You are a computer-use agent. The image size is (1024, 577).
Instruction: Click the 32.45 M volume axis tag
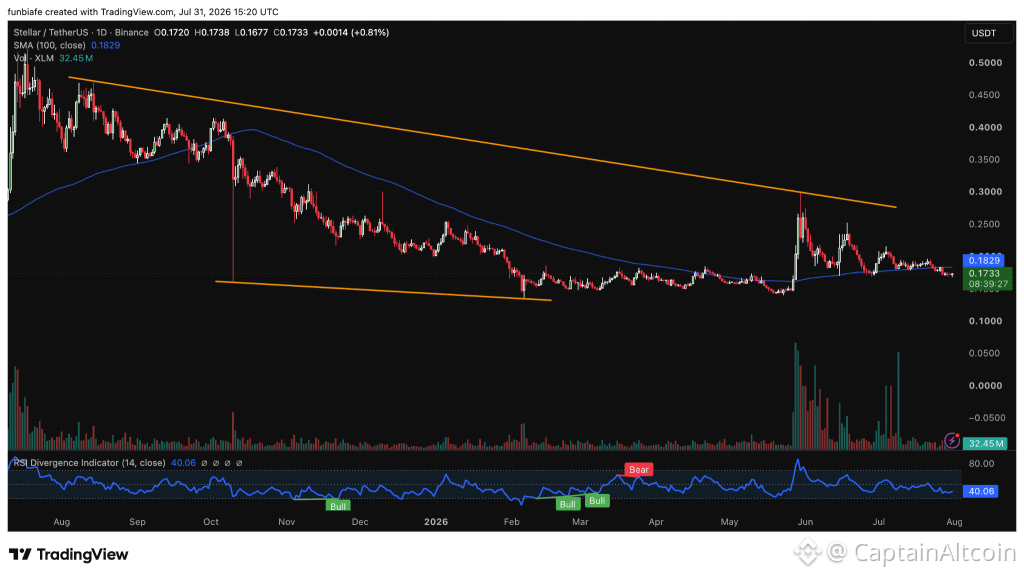tap(985, 443)
